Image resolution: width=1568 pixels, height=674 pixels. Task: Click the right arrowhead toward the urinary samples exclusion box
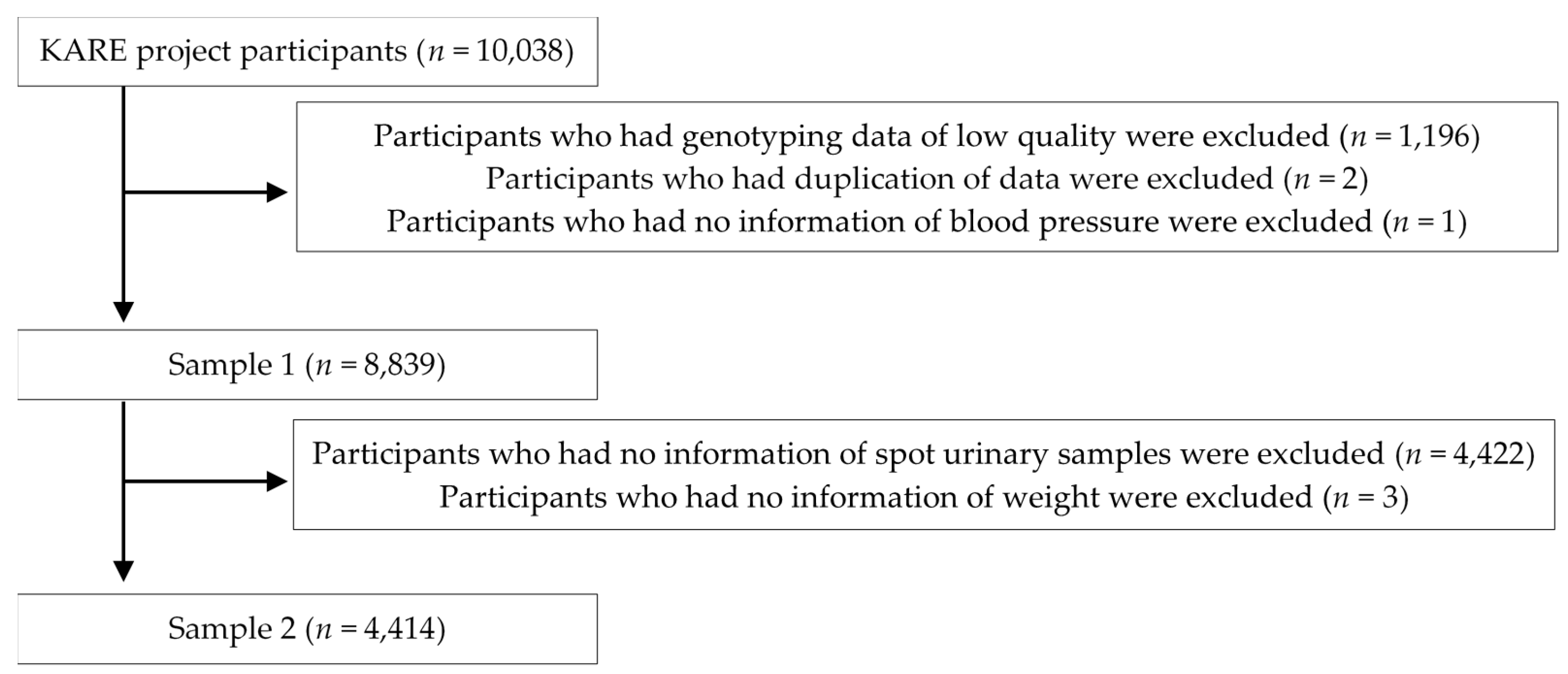point(277,482)
